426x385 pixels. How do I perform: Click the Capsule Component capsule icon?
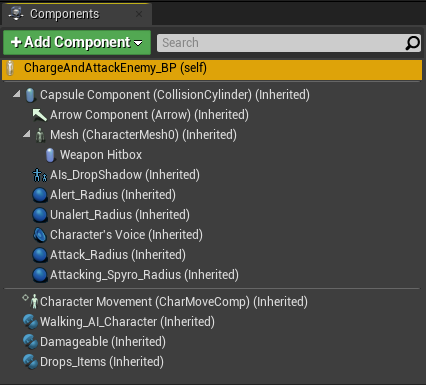(x=30, y=95)
